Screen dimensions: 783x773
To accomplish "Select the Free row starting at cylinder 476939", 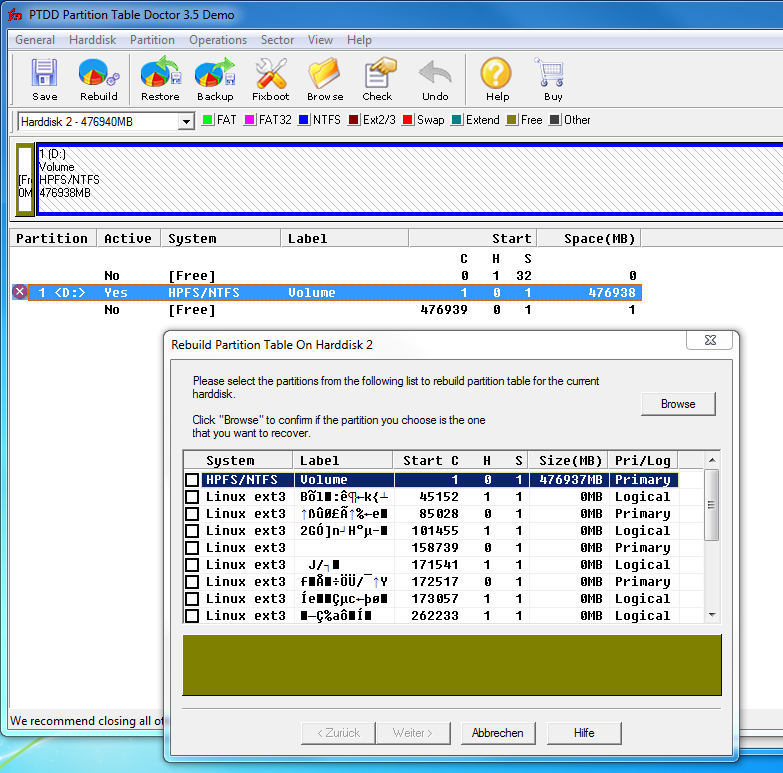I will pos(327,310).
